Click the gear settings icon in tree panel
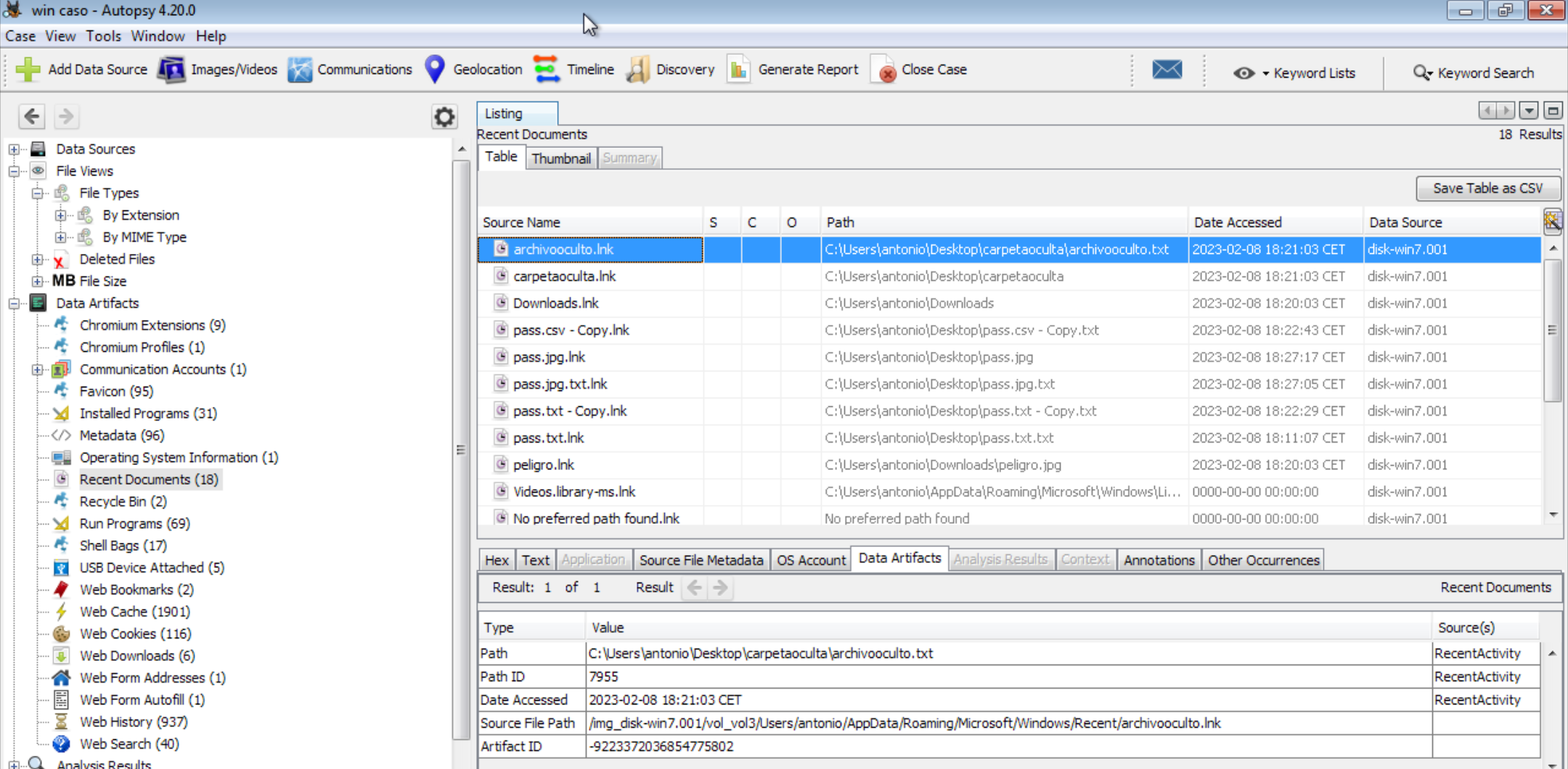The image size is (1568, 769). click(x=444, y=117)
